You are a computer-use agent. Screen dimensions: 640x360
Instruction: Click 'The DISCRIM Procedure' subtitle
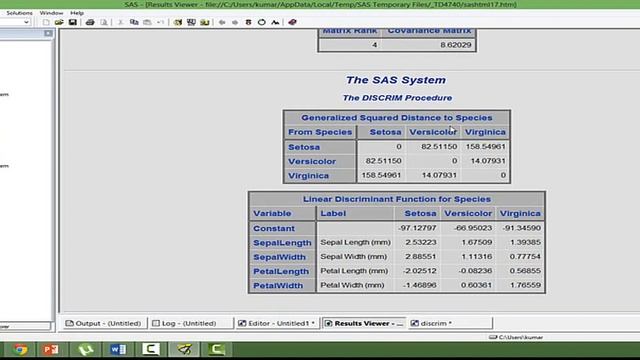click(x=397, y=98)
